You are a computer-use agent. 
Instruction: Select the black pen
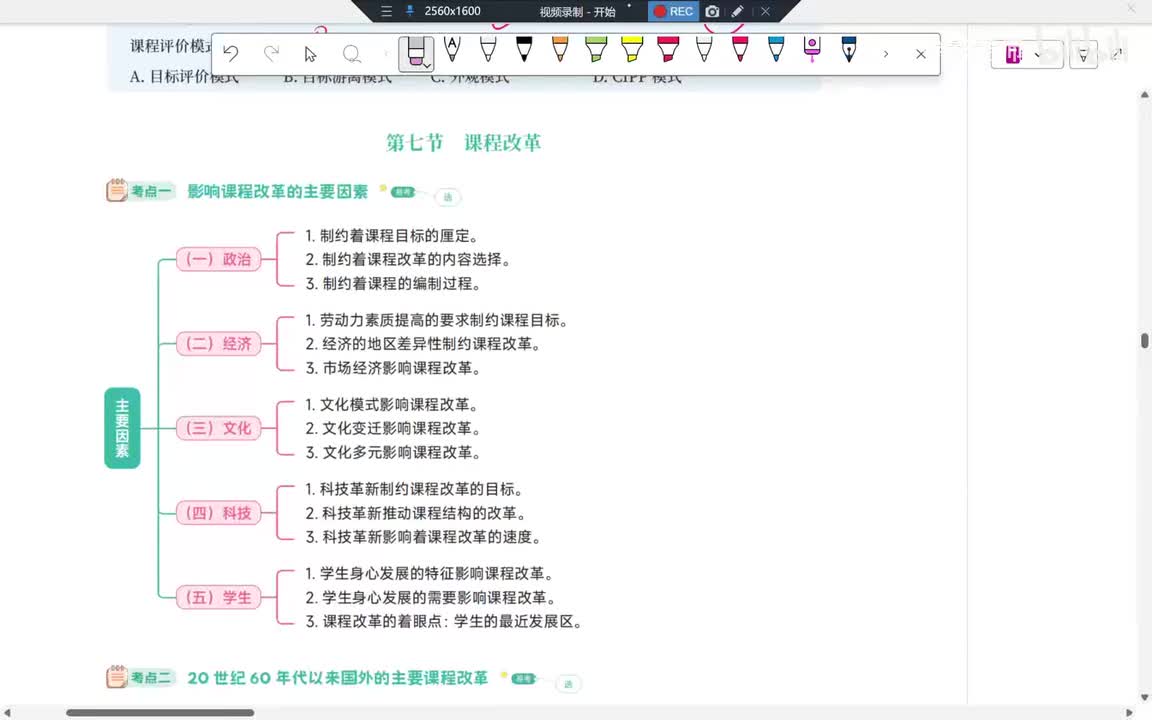[x=524, y=49]
